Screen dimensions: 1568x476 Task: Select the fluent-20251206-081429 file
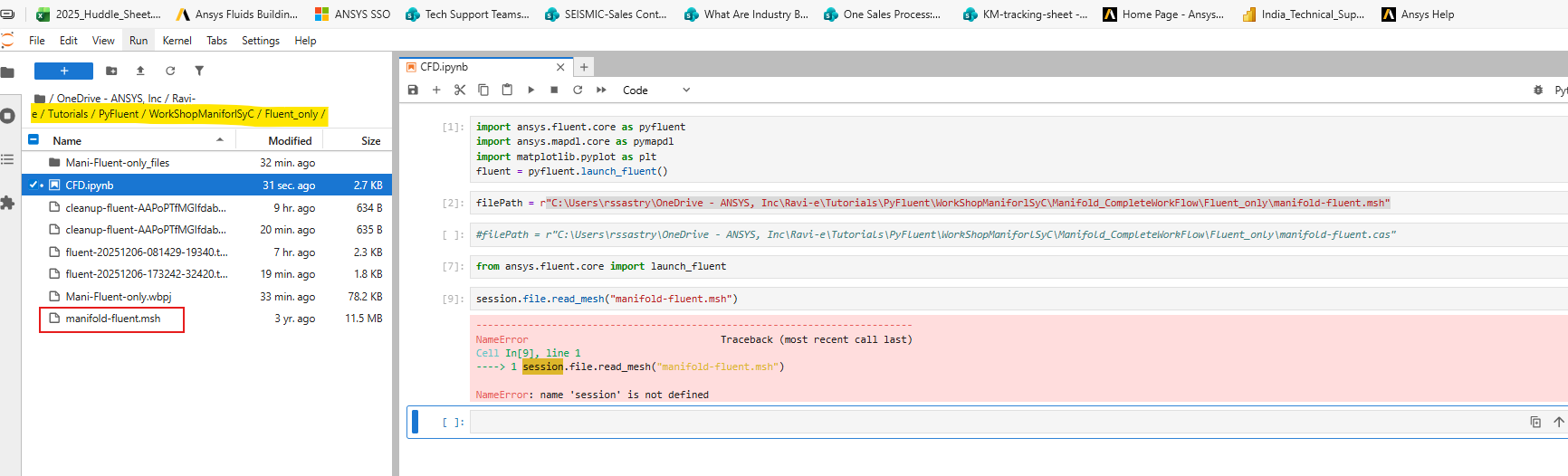click(207, 252)
